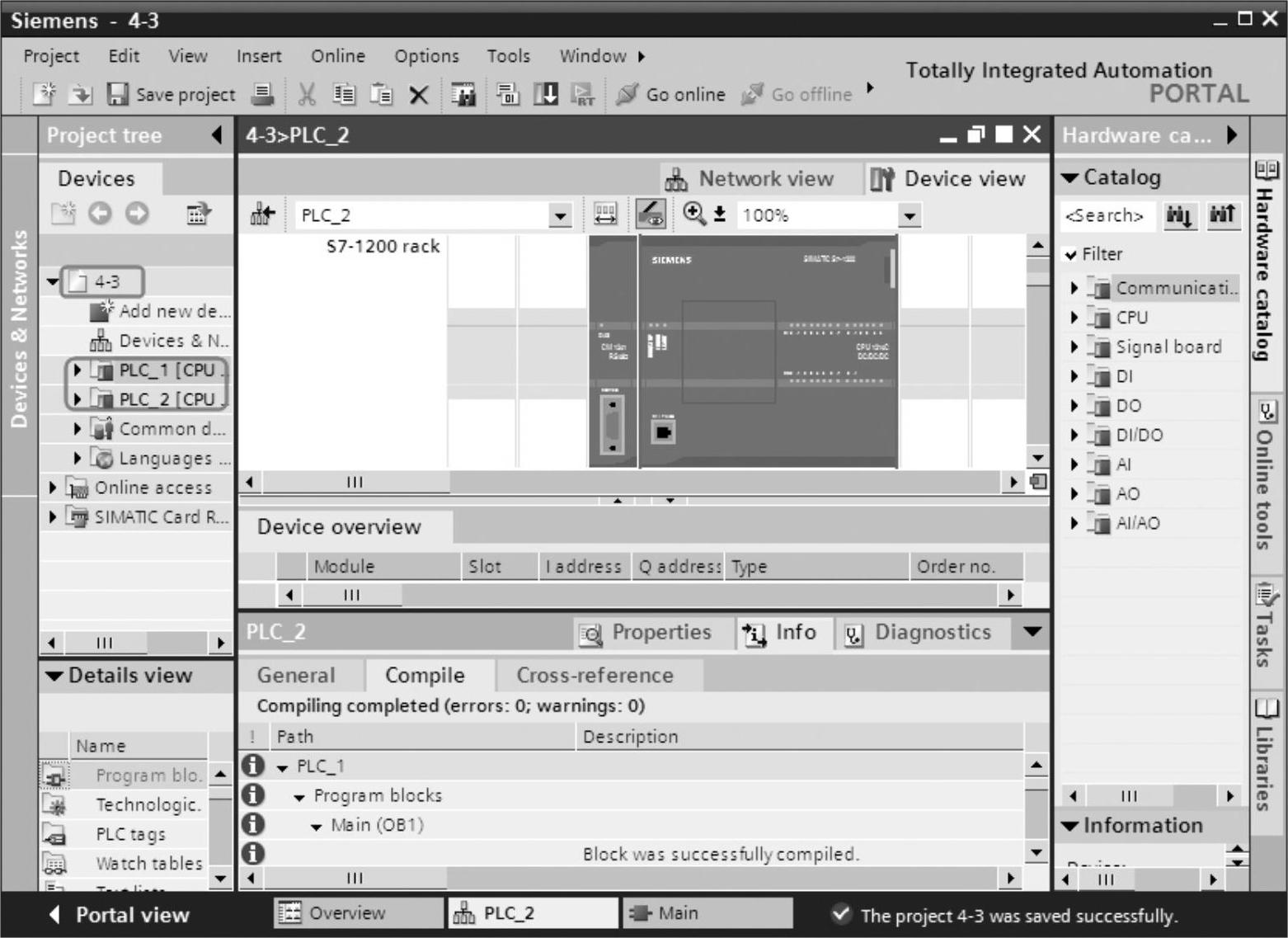
Task: Click the Main editor button in bottom bar
Action: pyautogui.click(x=707, y=913)
